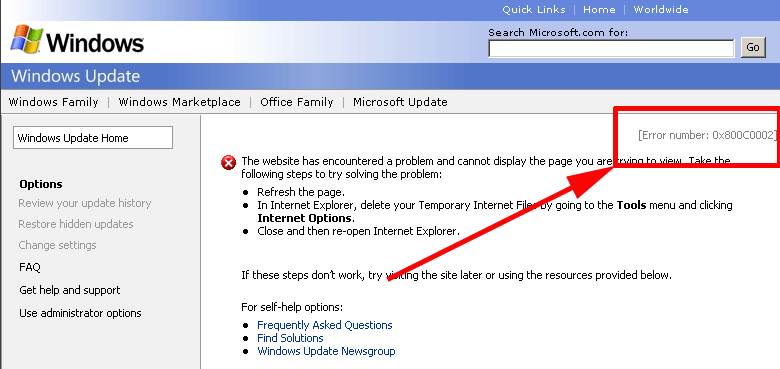Click the 'Error number: 0x800C0002' text

click(707, 135)
